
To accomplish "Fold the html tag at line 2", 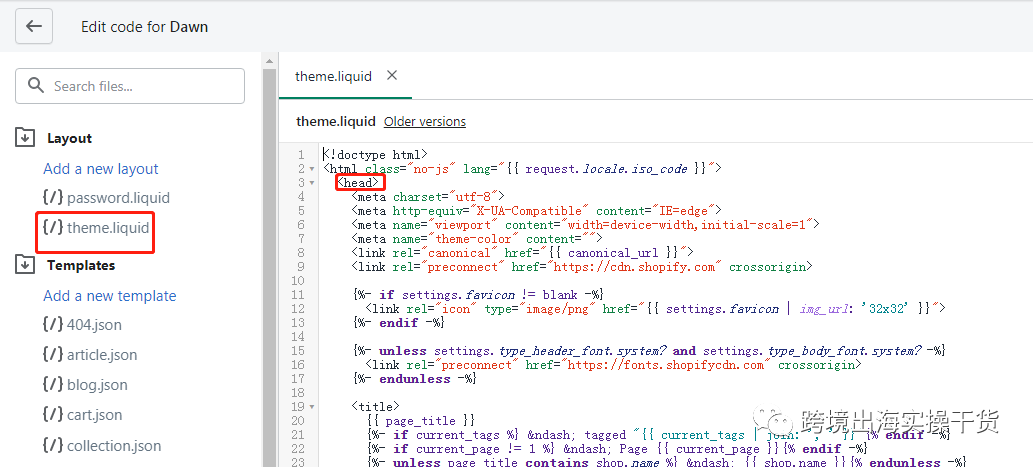I will [312, 169].
